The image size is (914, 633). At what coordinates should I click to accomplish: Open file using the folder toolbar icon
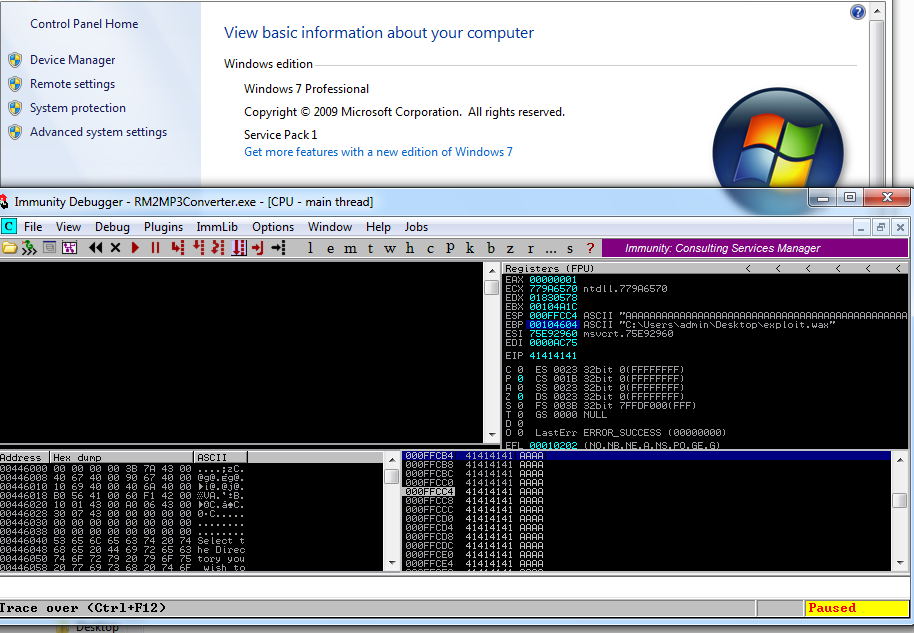click(9, 248)
